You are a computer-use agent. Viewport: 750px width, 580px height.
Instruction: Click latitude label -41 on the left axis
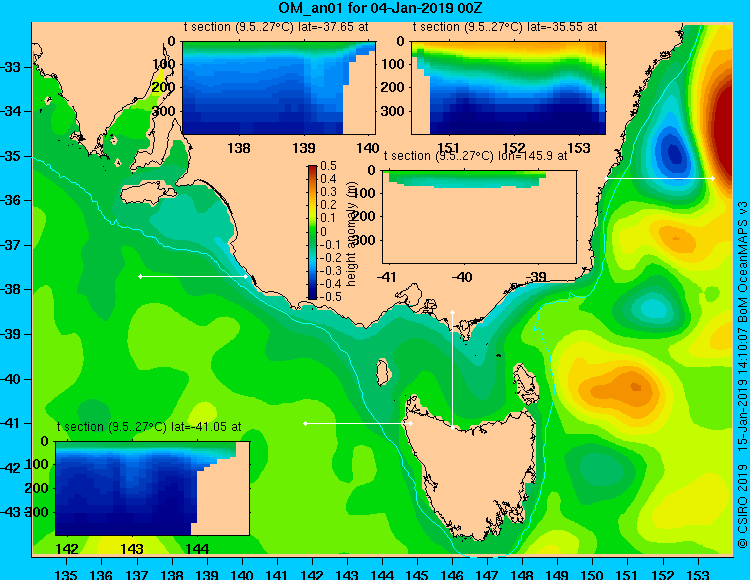pos(11,423)
